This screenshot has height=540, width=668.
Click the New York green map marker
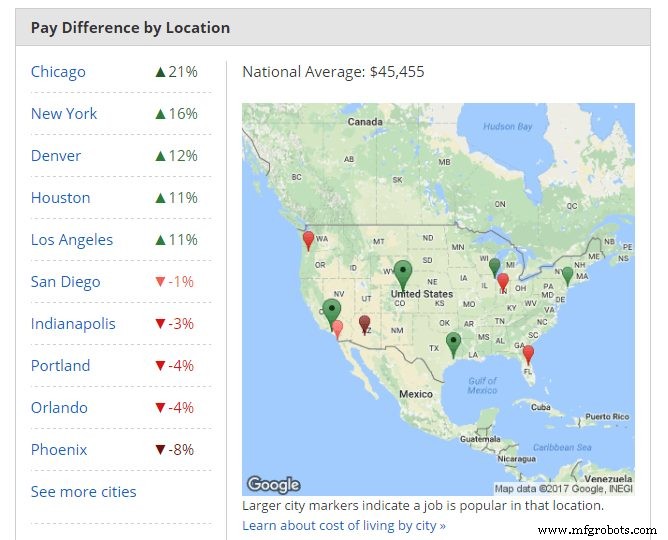pyautogui.click(x=567, y=275)
